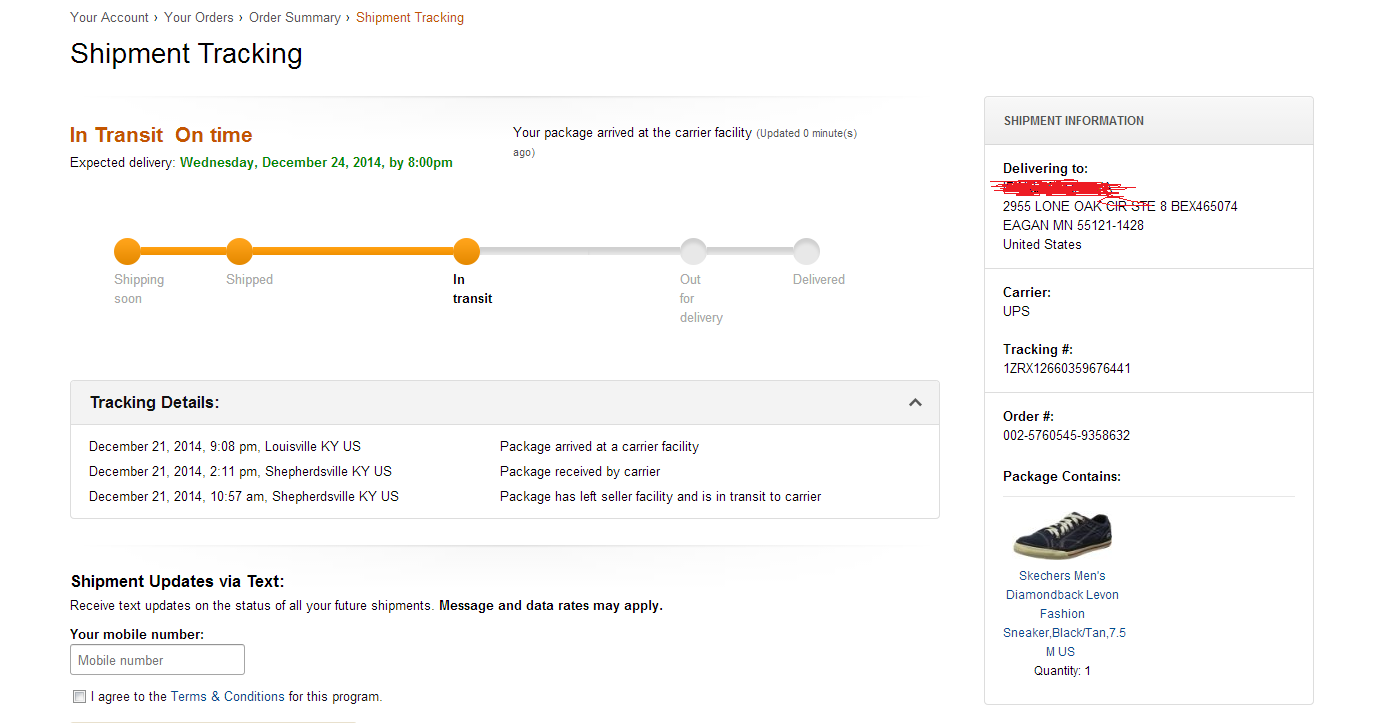Image resolution: width=1384 pixels, height=723 pixels.
Task: Open the Order Summary breadcrumb
Action: pos(294,17)
